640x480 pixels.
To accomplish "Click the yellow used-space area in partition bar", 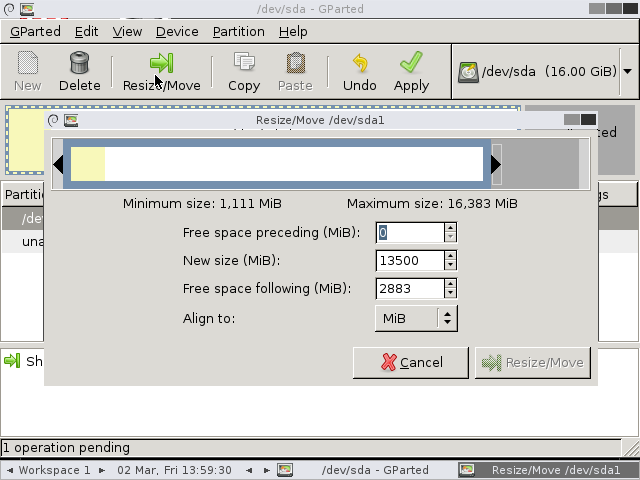I will pos(88,164).
